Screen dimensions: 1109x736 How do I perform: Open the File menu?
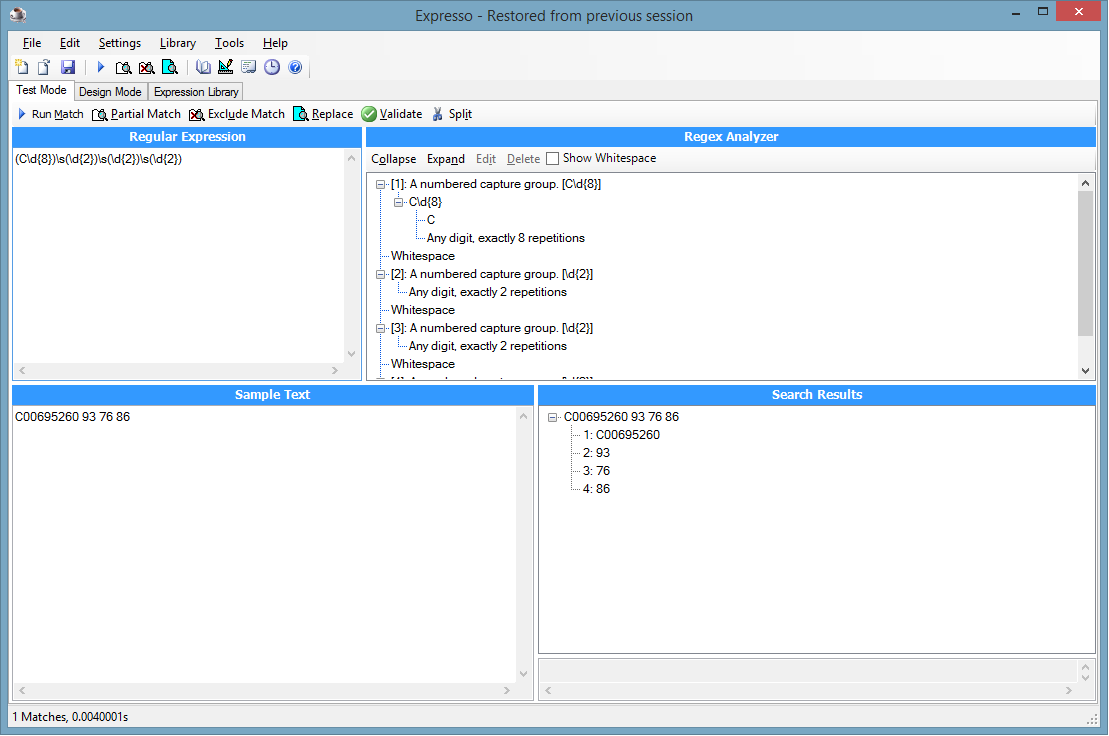(32, 43)
